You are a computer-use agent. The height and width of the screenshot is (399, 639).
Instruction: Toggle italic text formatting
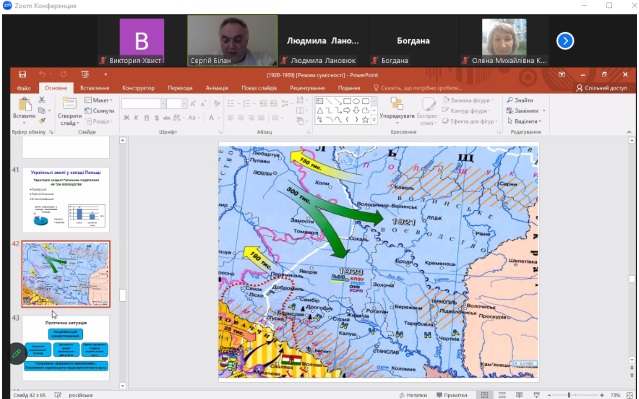tap(136, 118)
